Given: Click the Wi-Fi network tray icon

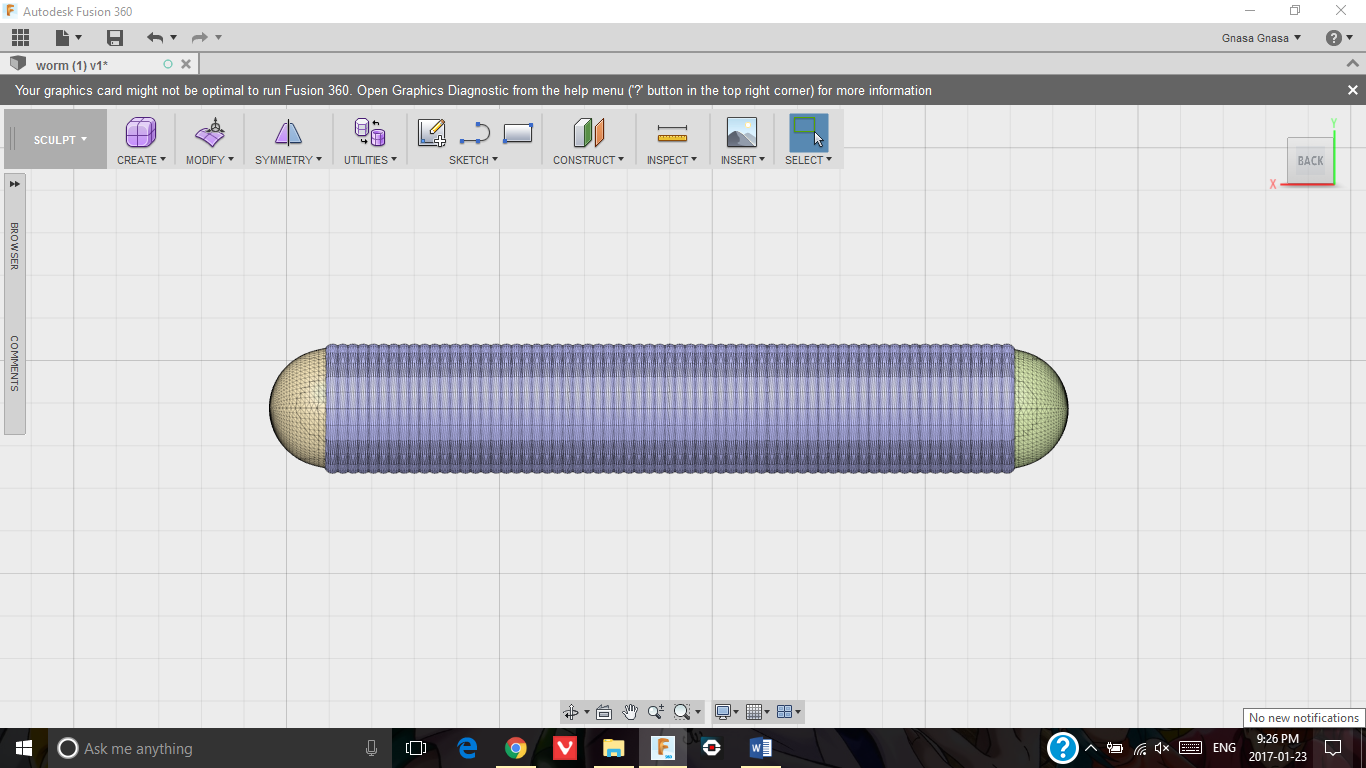Looking at the screenshot, I should pyautogui.click(x=1139, y=748).
